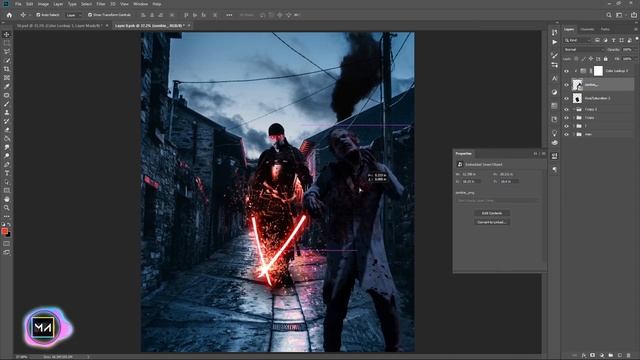The height and width of the screenshot is (360, 640).
Task: Open the Actions panel play icon
Action: pos(554,42)
